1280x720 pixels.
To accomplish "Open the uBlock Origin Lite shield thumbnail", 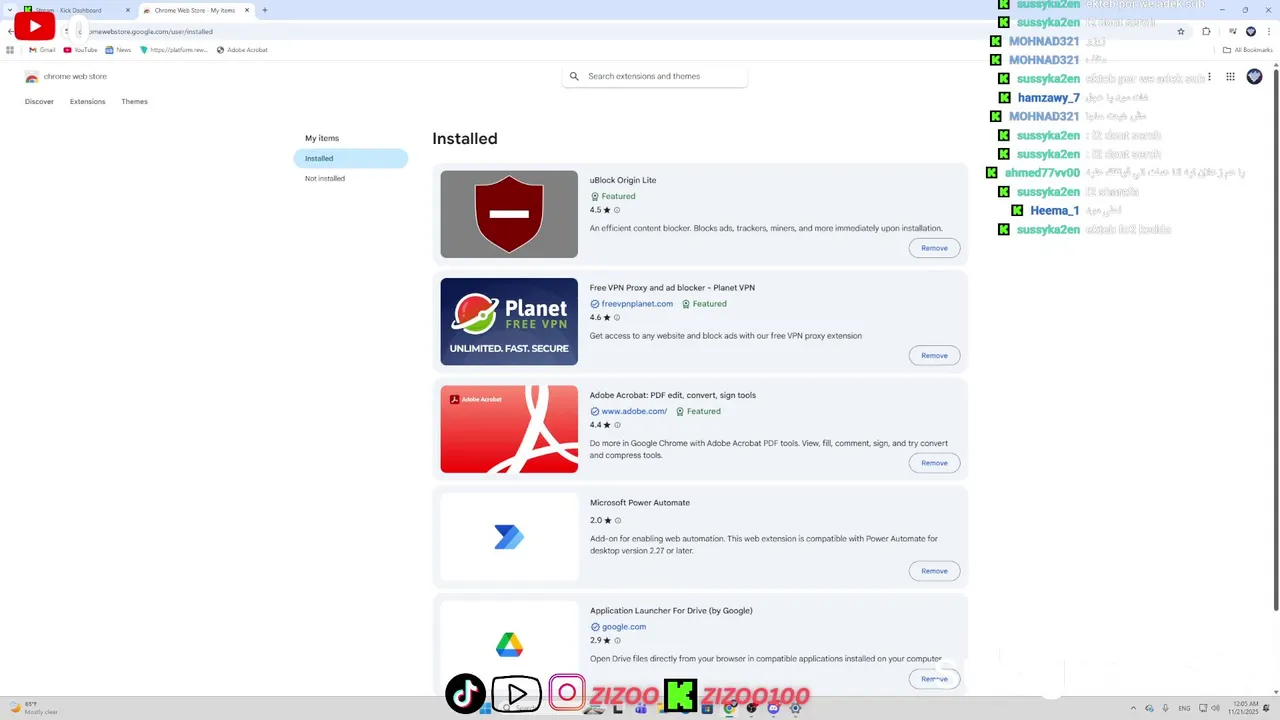I will (x=509, y=214).
